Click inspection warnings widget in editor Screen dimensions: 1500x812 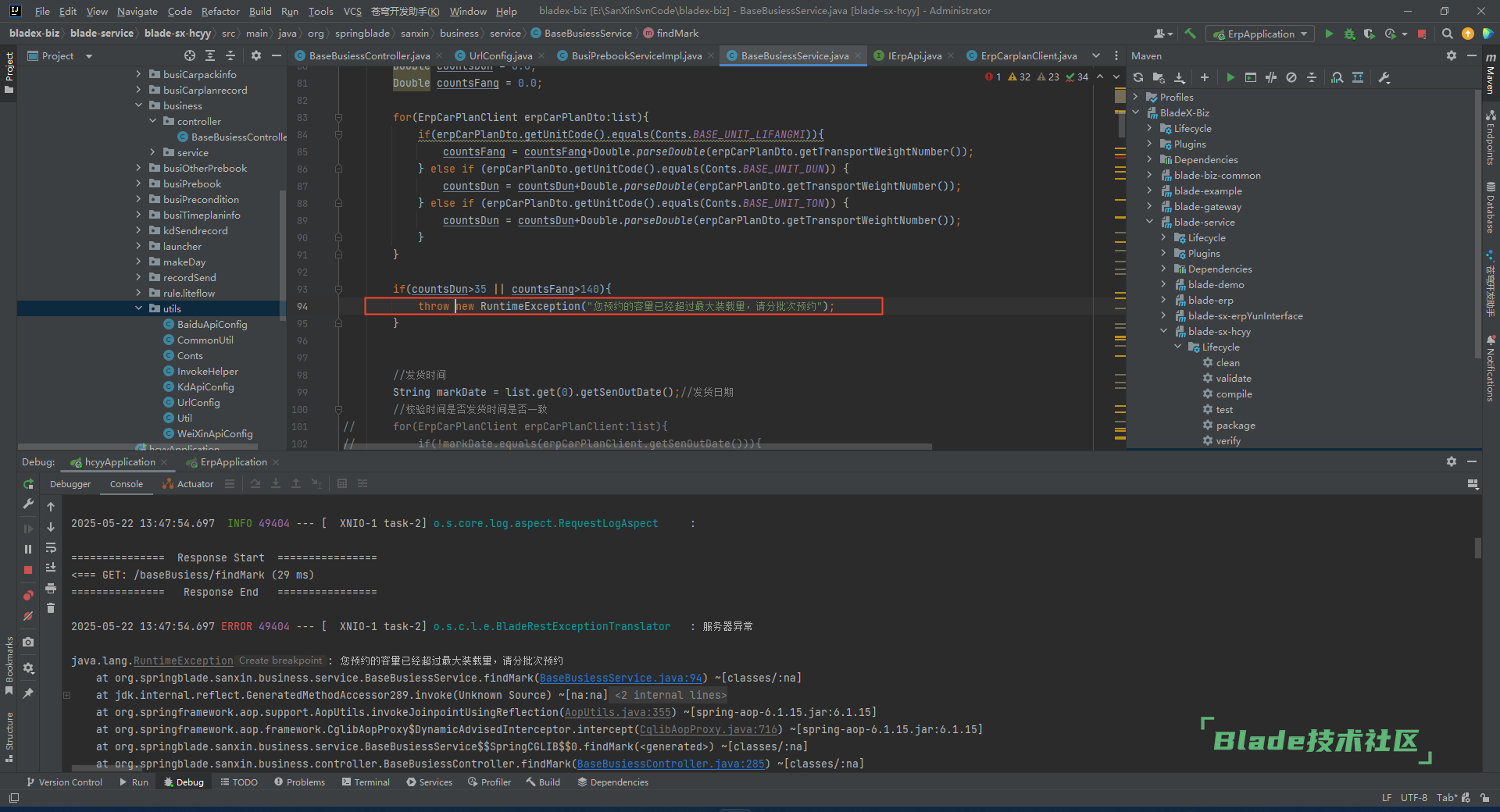pos(1037,77)
